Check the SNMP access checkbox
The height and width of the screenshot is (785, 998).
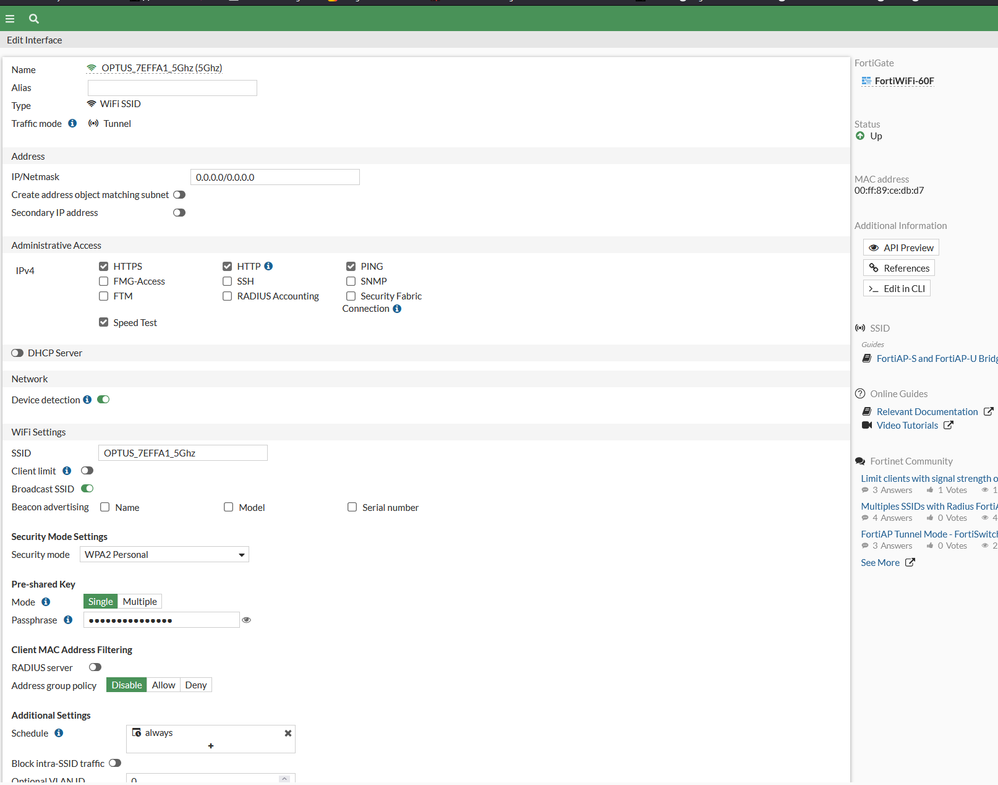click(x=351, y=281)
